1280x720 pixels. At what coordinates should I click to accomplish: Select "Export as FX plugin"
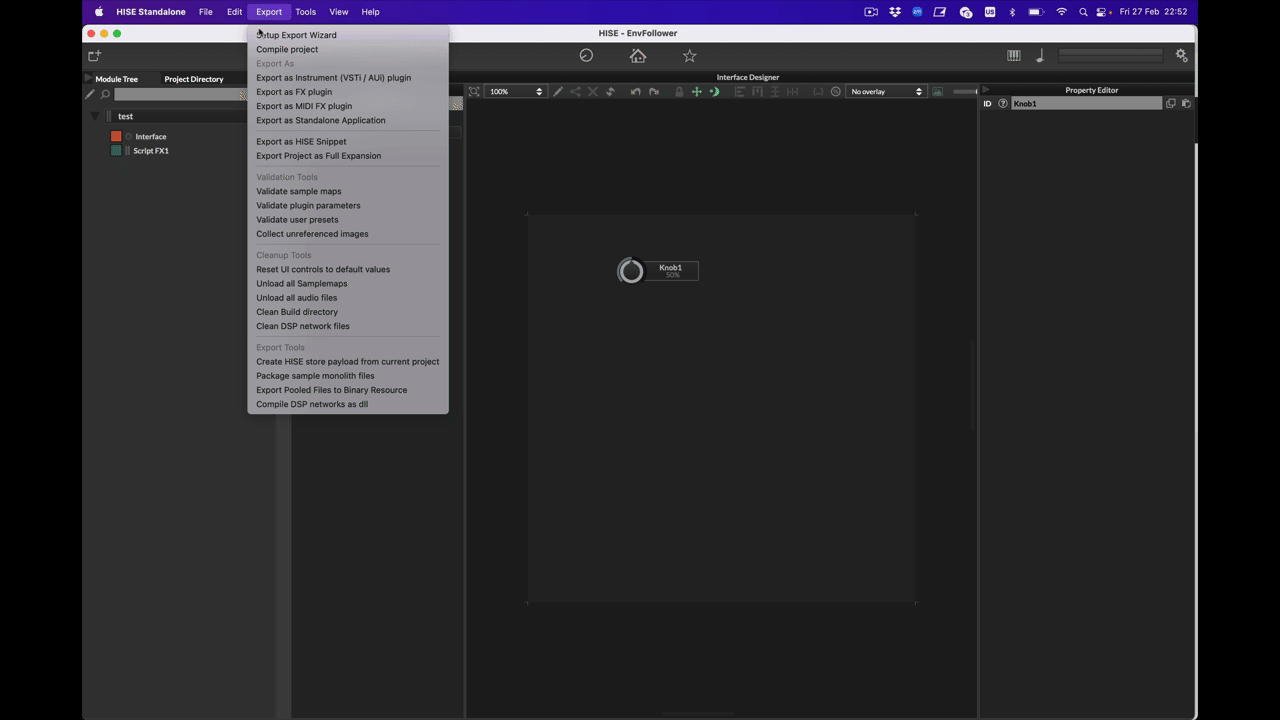(x=294, y=91)
